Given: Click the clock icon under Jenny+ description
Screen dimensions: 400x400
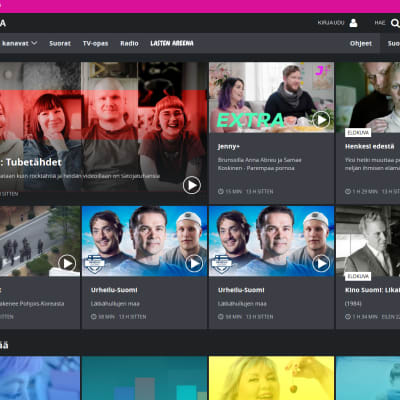Looking at the screenshot, I should [x=221, y=191].
